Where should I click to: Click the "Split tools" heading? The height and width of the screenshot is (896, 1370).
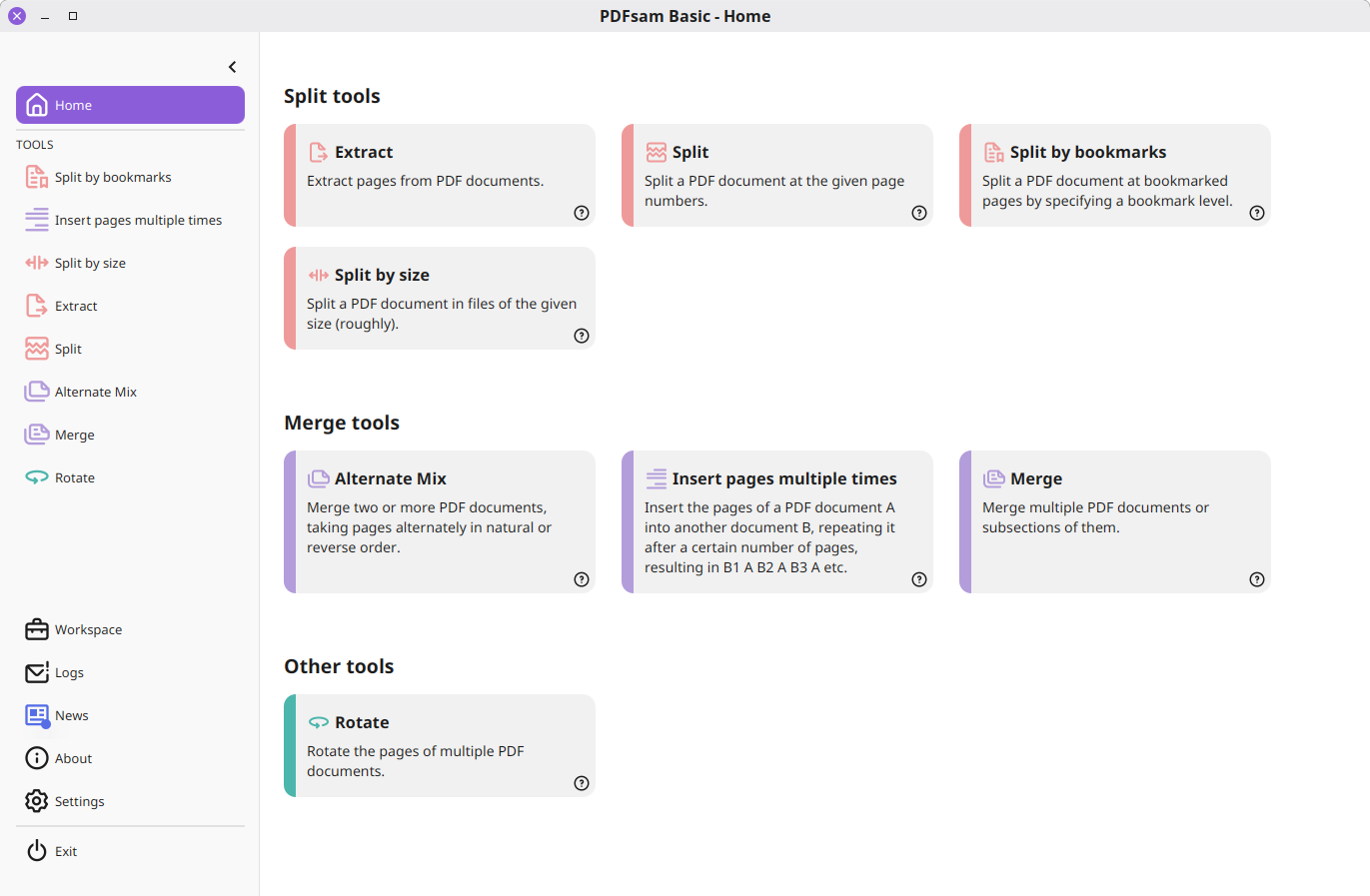tap(332, 96)
